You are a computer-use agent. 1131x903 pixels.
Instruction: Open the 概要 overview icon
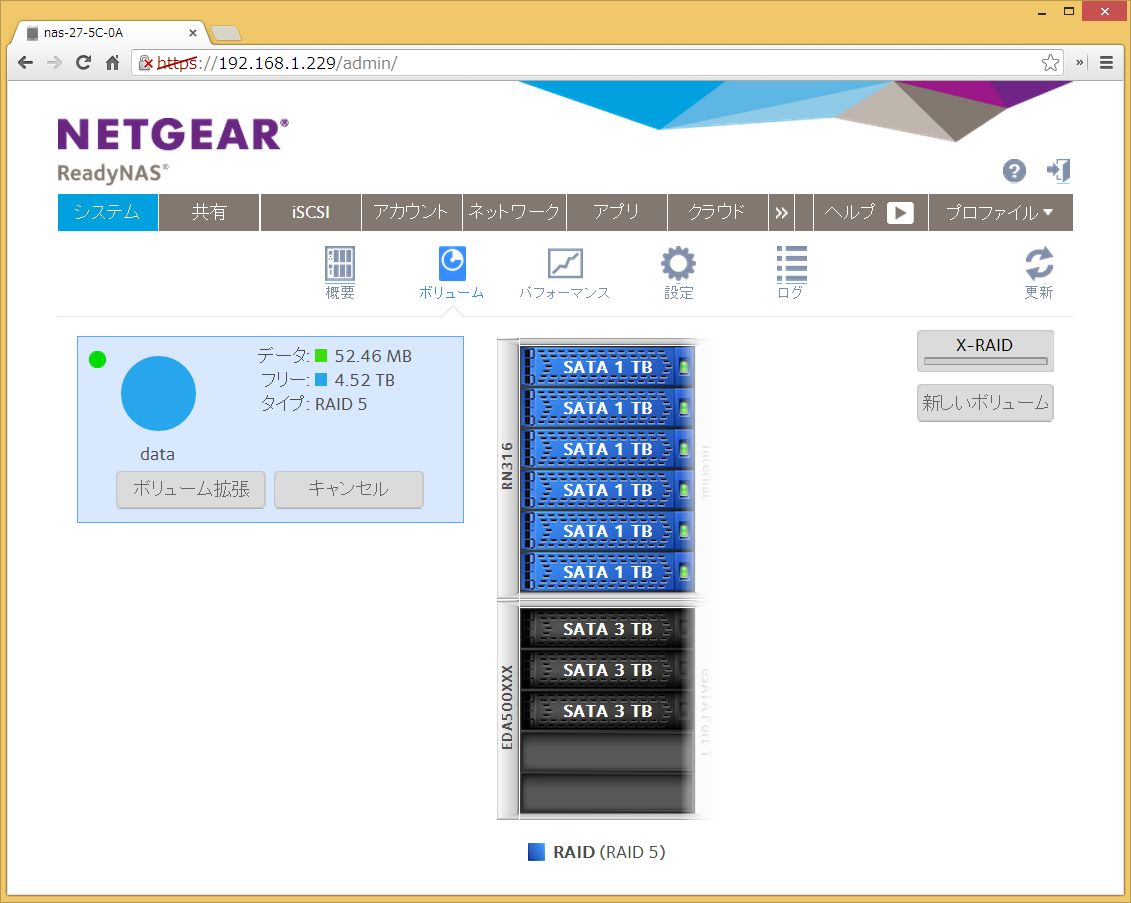340,265
